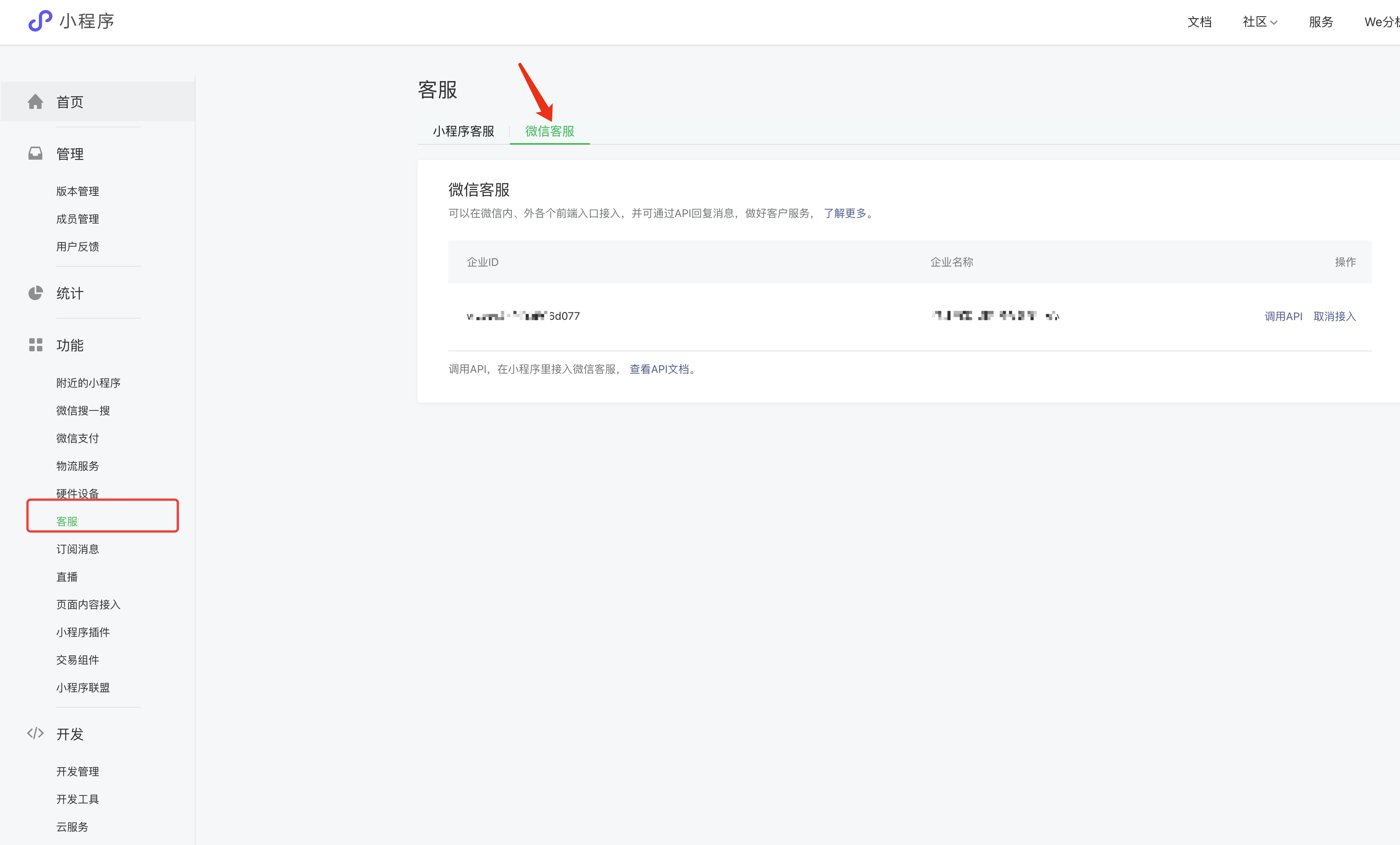Switch to the 小程序客服 tab
The width and height of the screenshot is (1400, 845).
click(x=463, y=131)
